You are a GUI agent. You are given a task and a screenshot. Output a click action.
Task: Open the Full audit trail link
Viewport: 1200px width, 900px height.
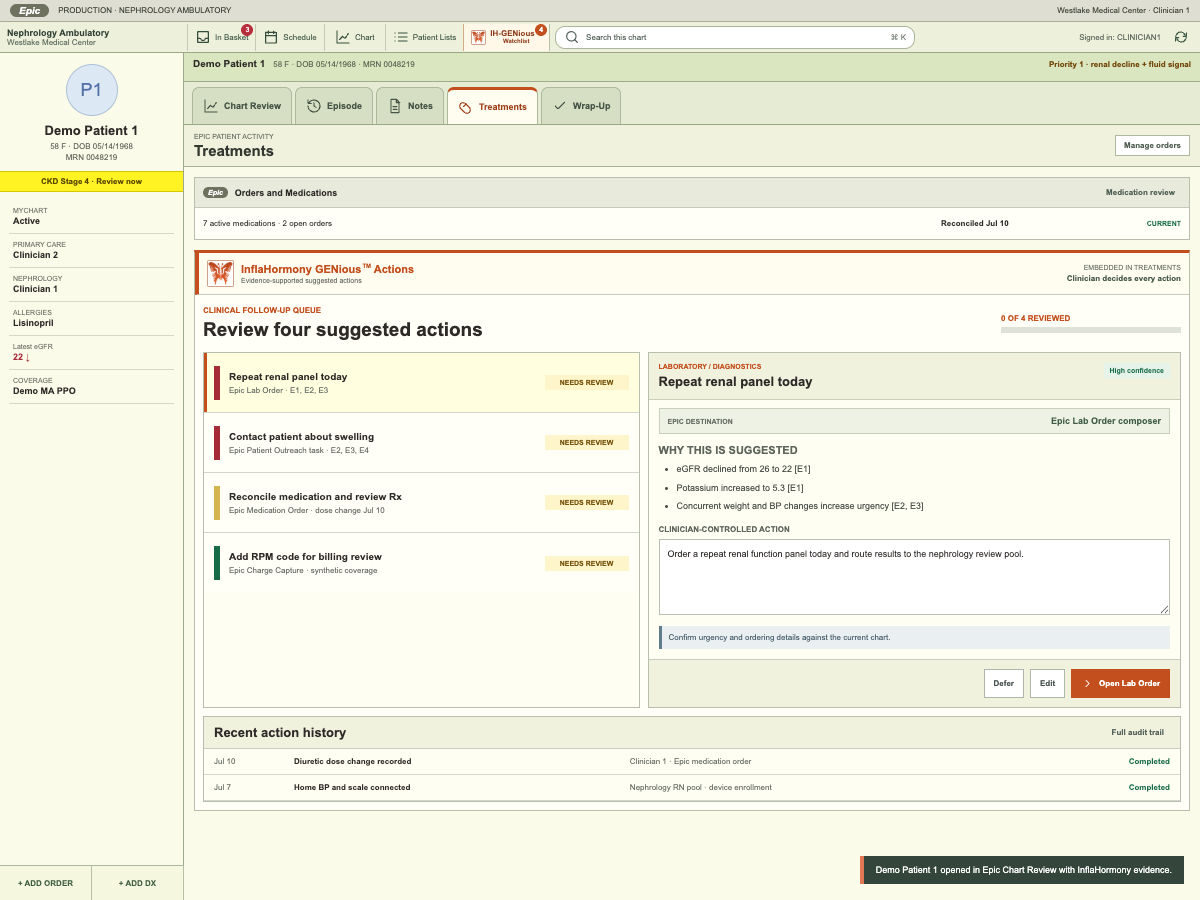click(x=1137, y=733)
